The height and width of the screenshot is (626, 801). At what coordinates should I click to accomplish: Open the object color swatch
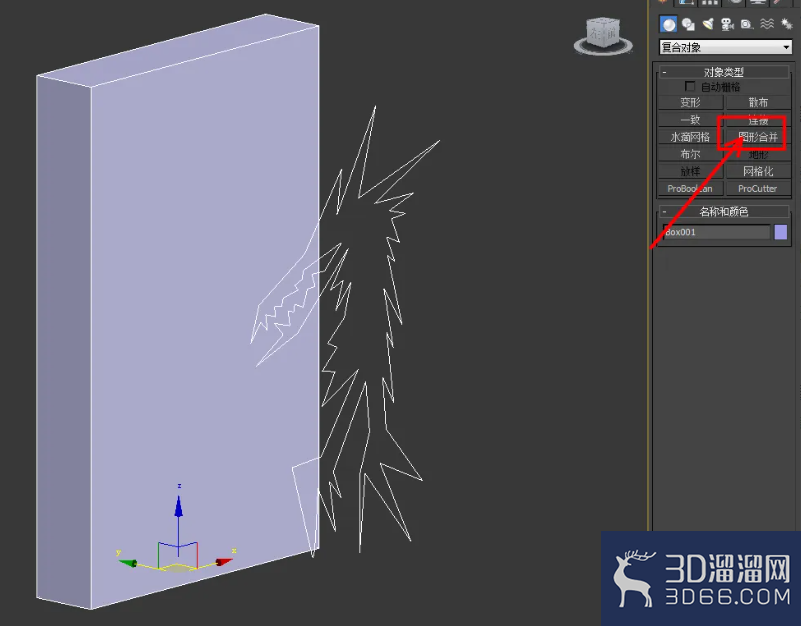(x=781, y=232)
